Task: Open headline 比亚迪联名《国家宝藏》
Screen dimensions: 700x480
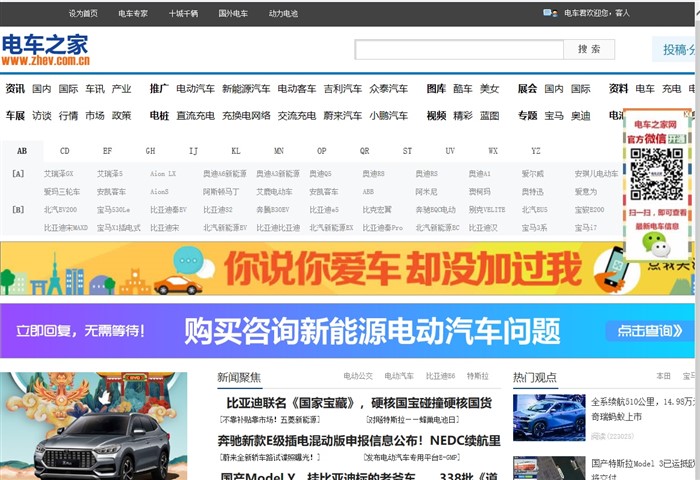Action: tap(359, 403)
